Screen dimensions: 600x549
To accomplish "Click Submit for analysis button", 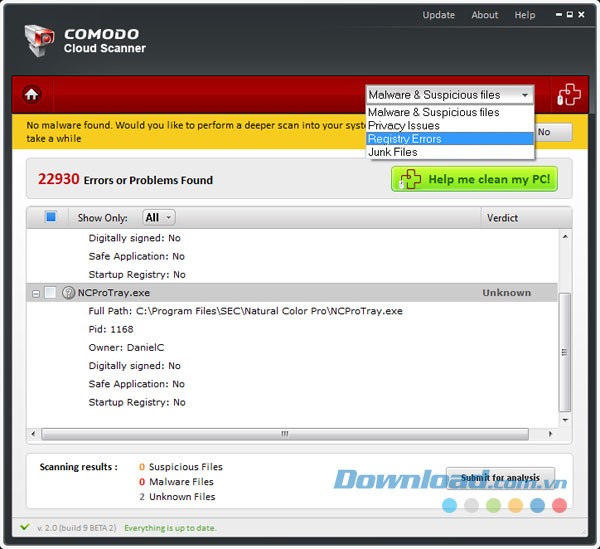I will [501, 477].
